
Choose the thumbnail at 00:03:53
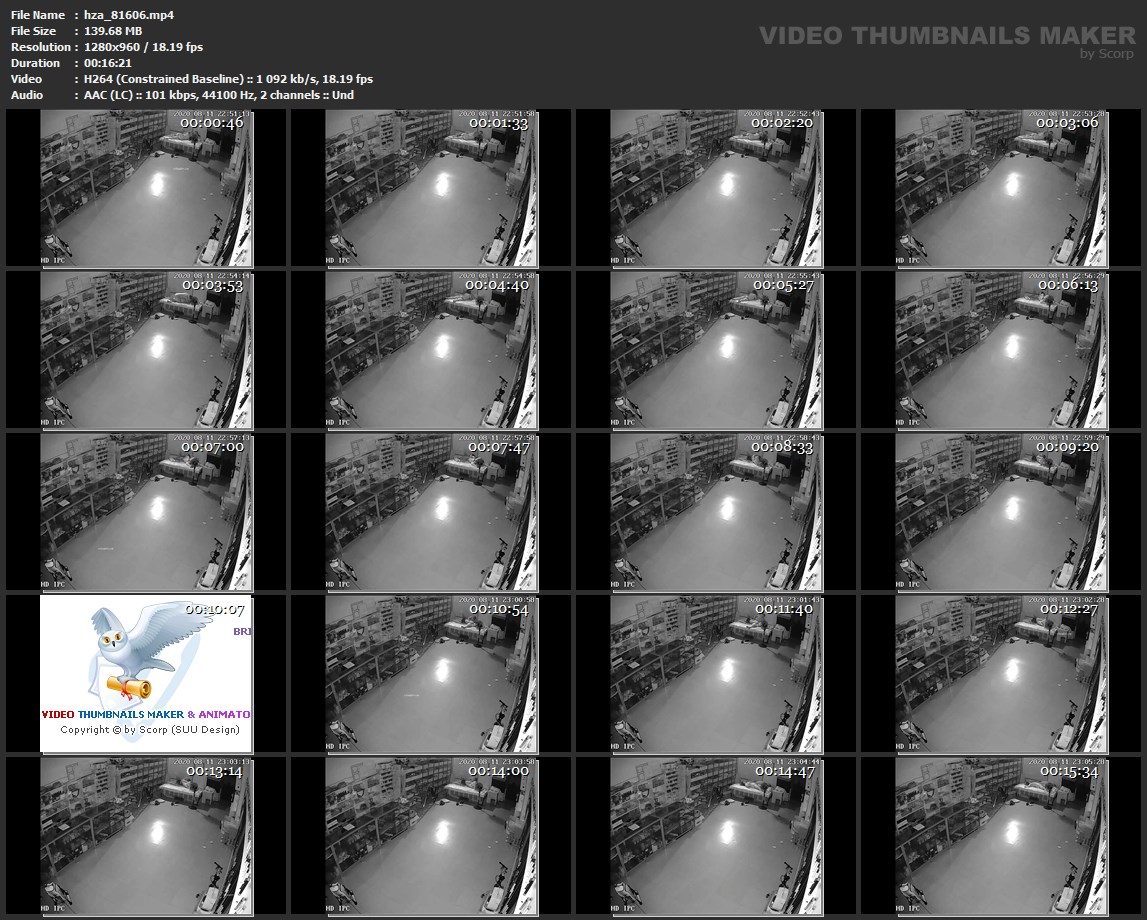146,349
